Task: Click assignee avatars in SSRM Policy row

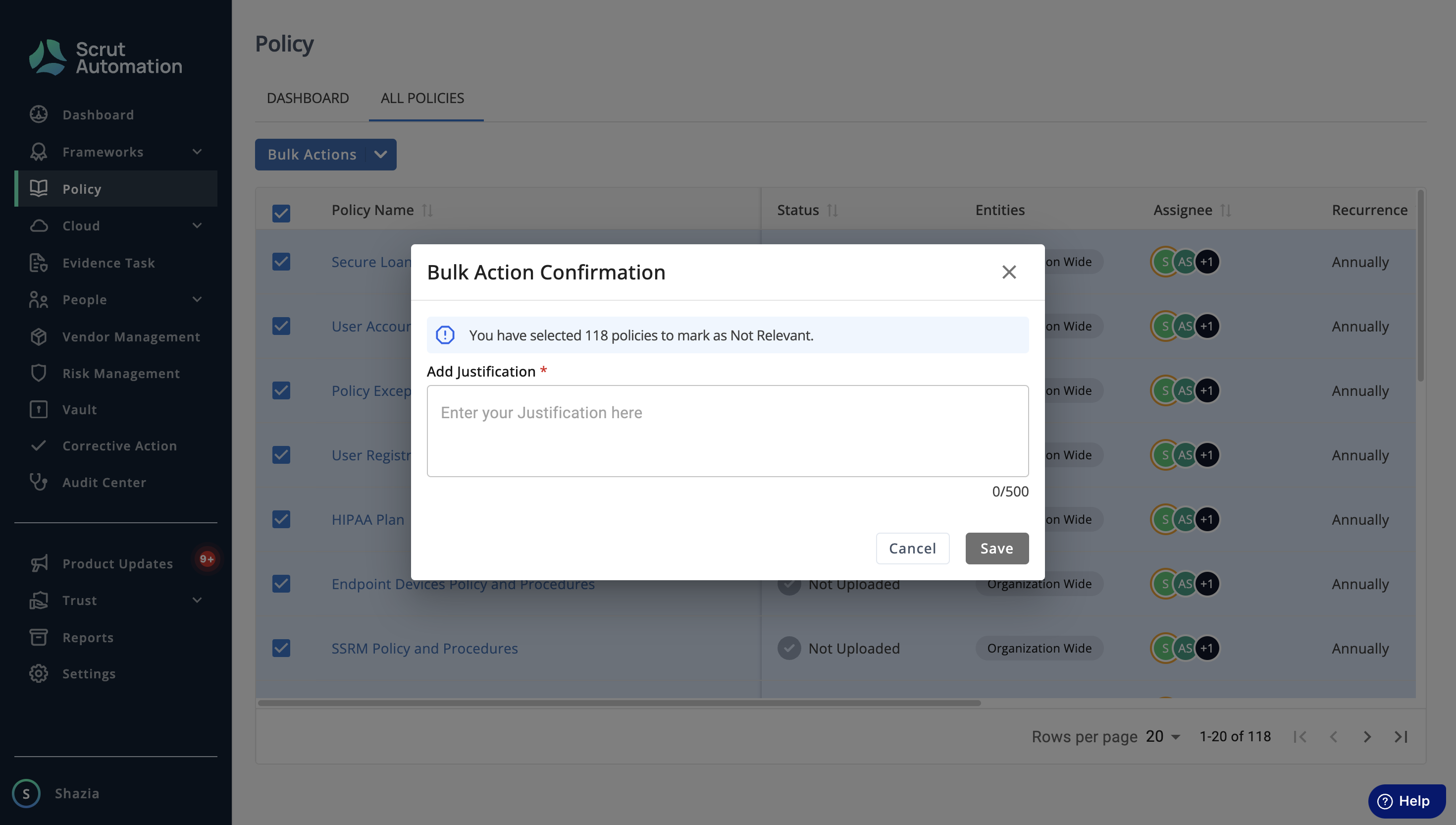Action: click(x=1185, y=648)
